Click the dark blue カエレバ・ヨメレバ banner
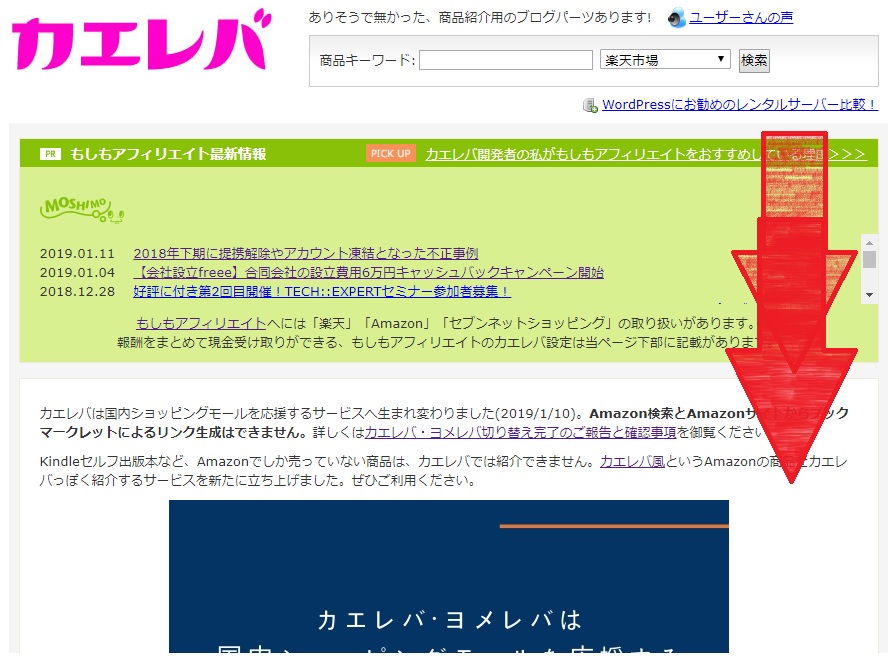Viewport: 888px width, 672px height. [449, 576]
